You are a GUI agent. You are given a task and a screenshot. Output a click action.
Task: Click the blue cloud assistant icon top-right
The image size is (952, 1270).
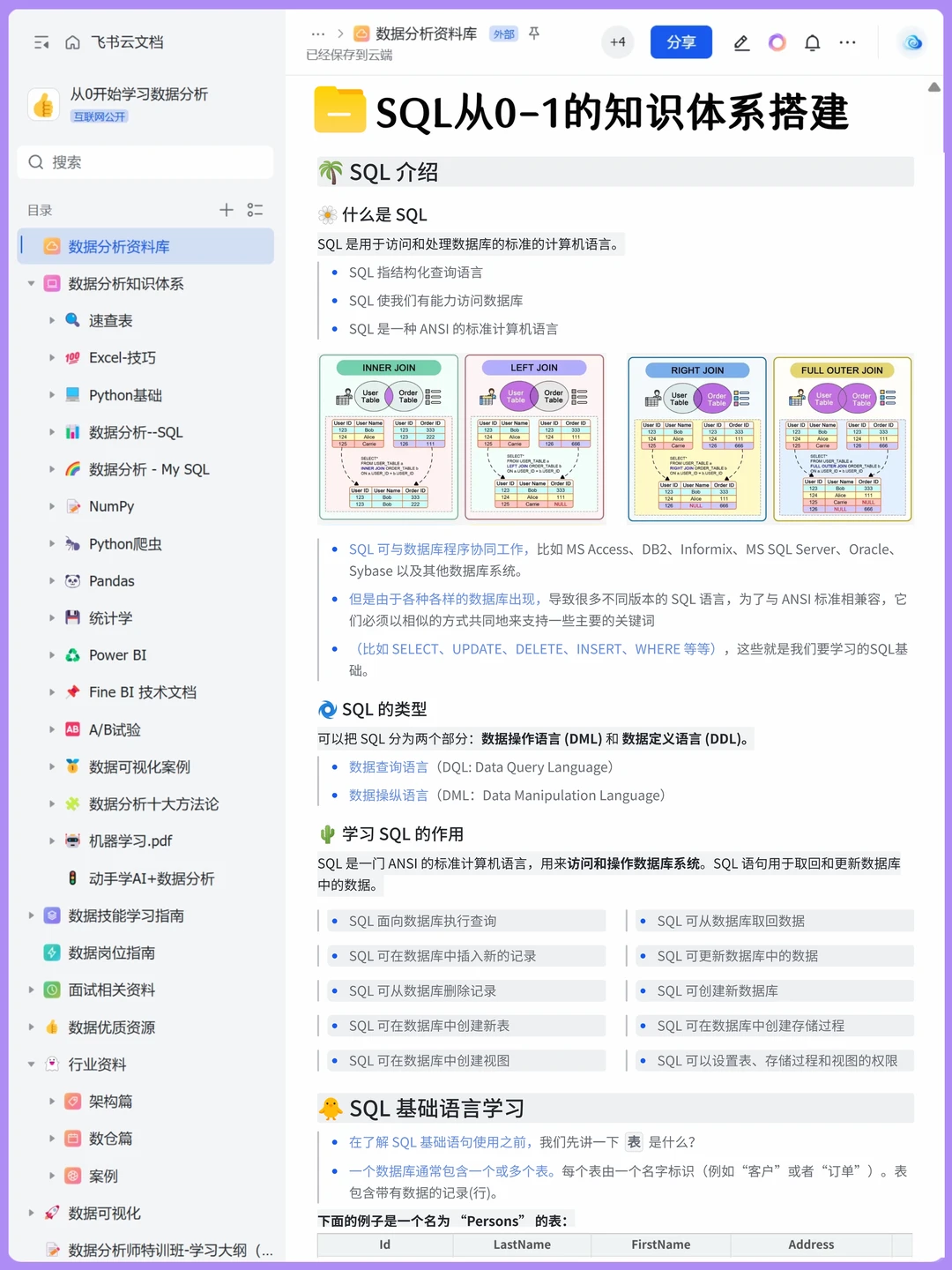911,41
